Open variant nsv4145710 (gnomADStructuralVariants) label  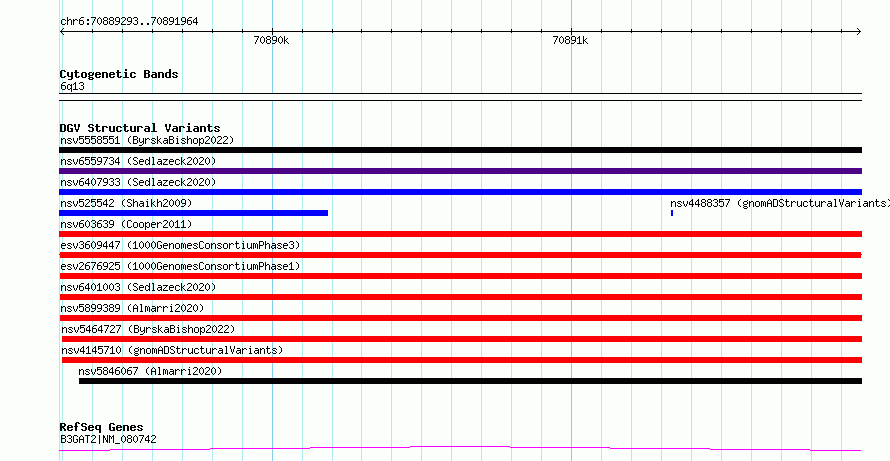(x=172, y=350)
